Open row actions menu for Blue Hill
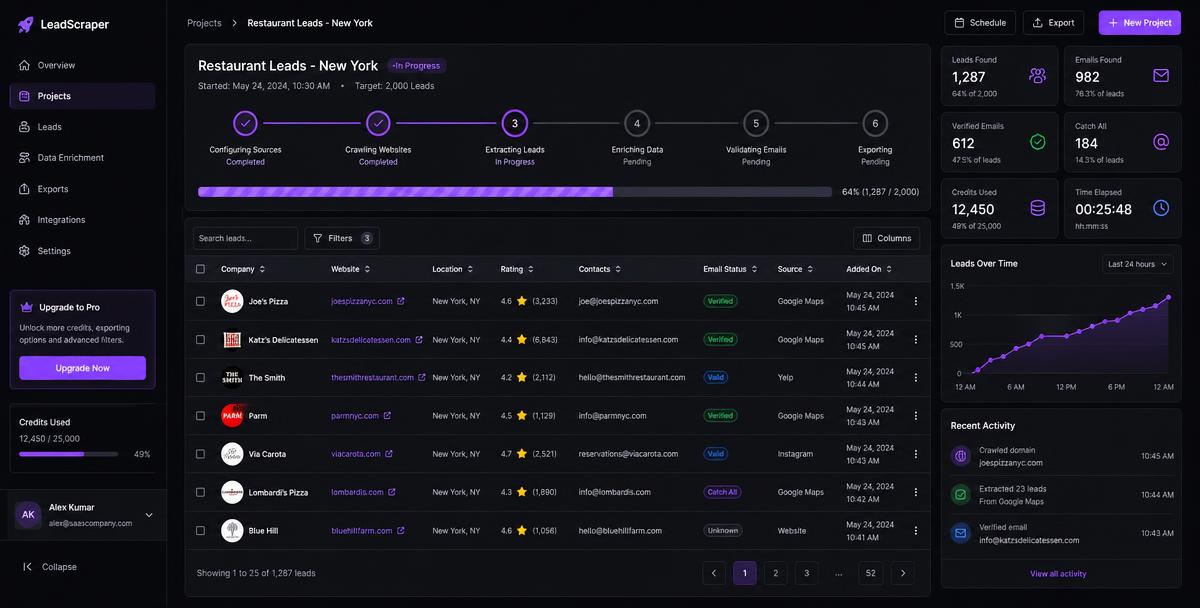The height and width of the screenshot is (608, 1200). pyautogui.click(x=915, y=531)
